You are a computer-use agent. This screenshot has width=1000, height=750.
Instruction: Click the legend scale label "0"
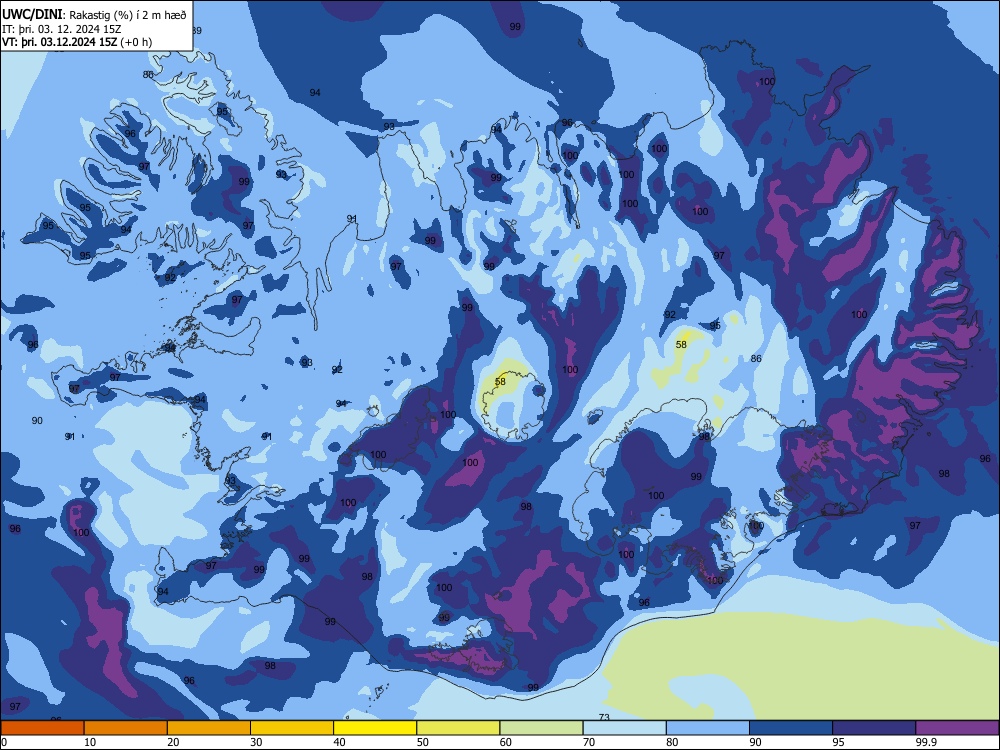(4, 742)
